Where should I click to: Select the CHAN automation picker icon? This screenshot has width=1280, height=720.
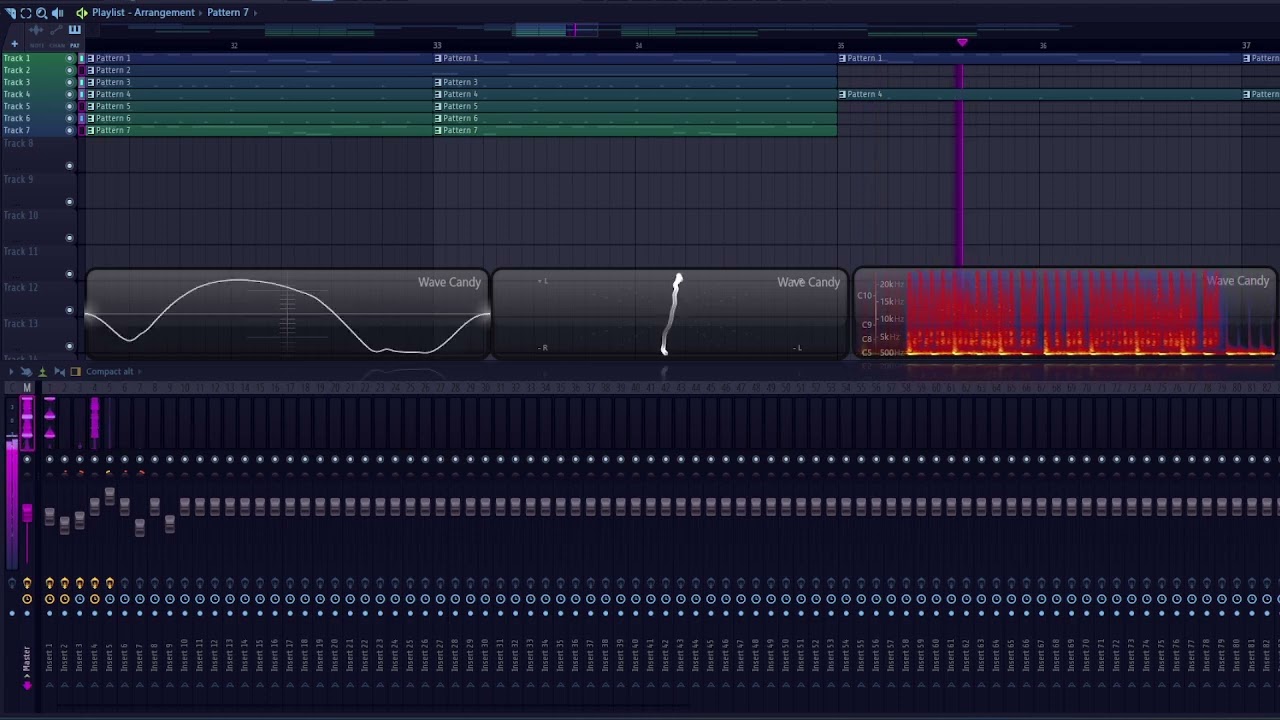point(56,30)
